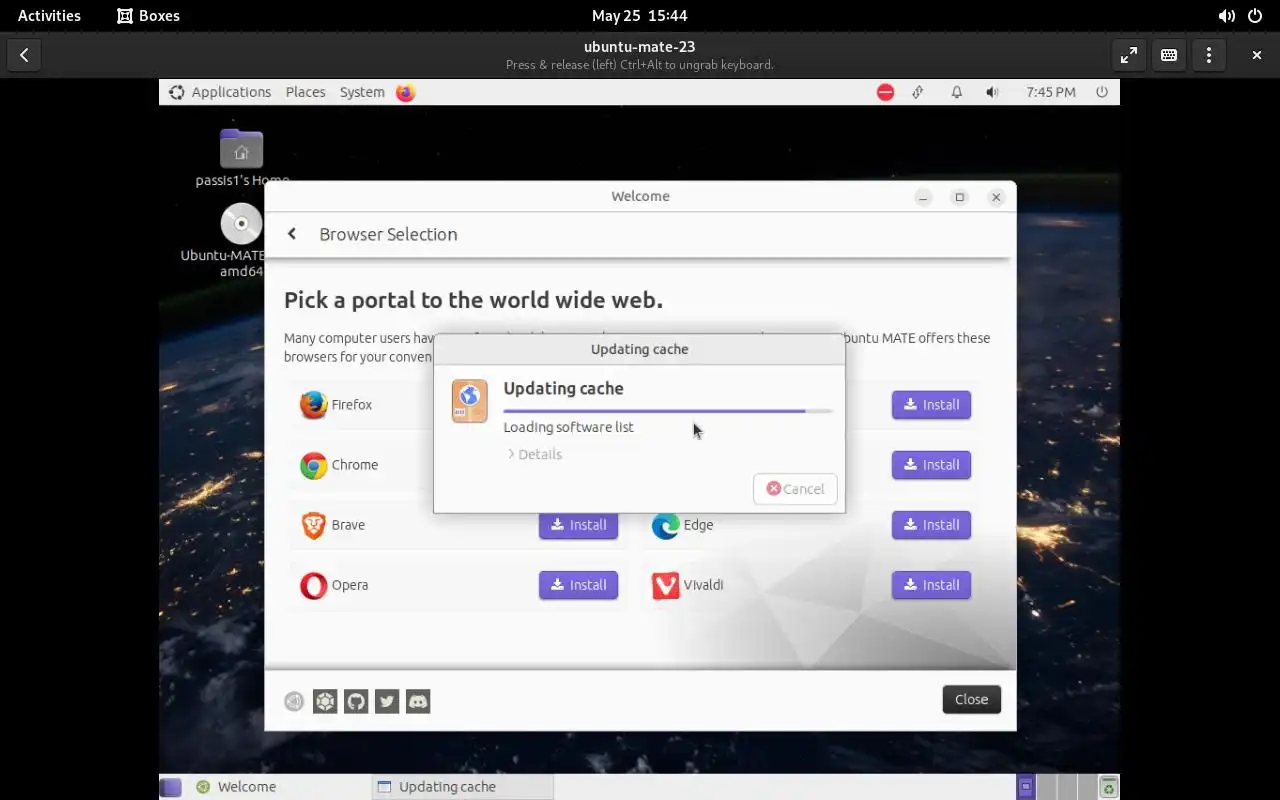Click the red update-blocked indicator in MATE panel
This screenshot has height=800, width=1280.
(885, 92)
